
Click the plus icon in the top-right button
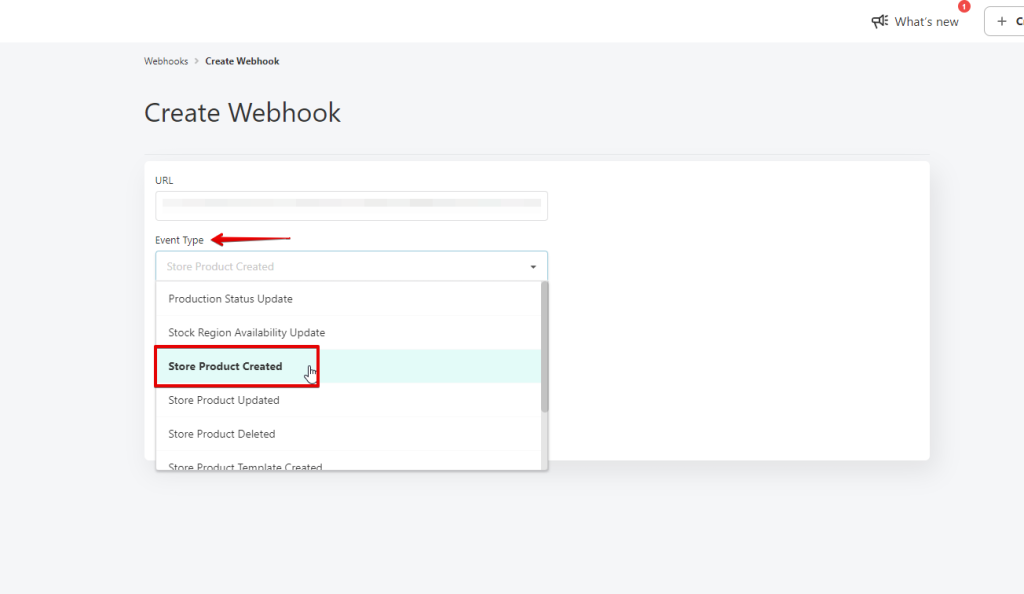[1002, 21]
